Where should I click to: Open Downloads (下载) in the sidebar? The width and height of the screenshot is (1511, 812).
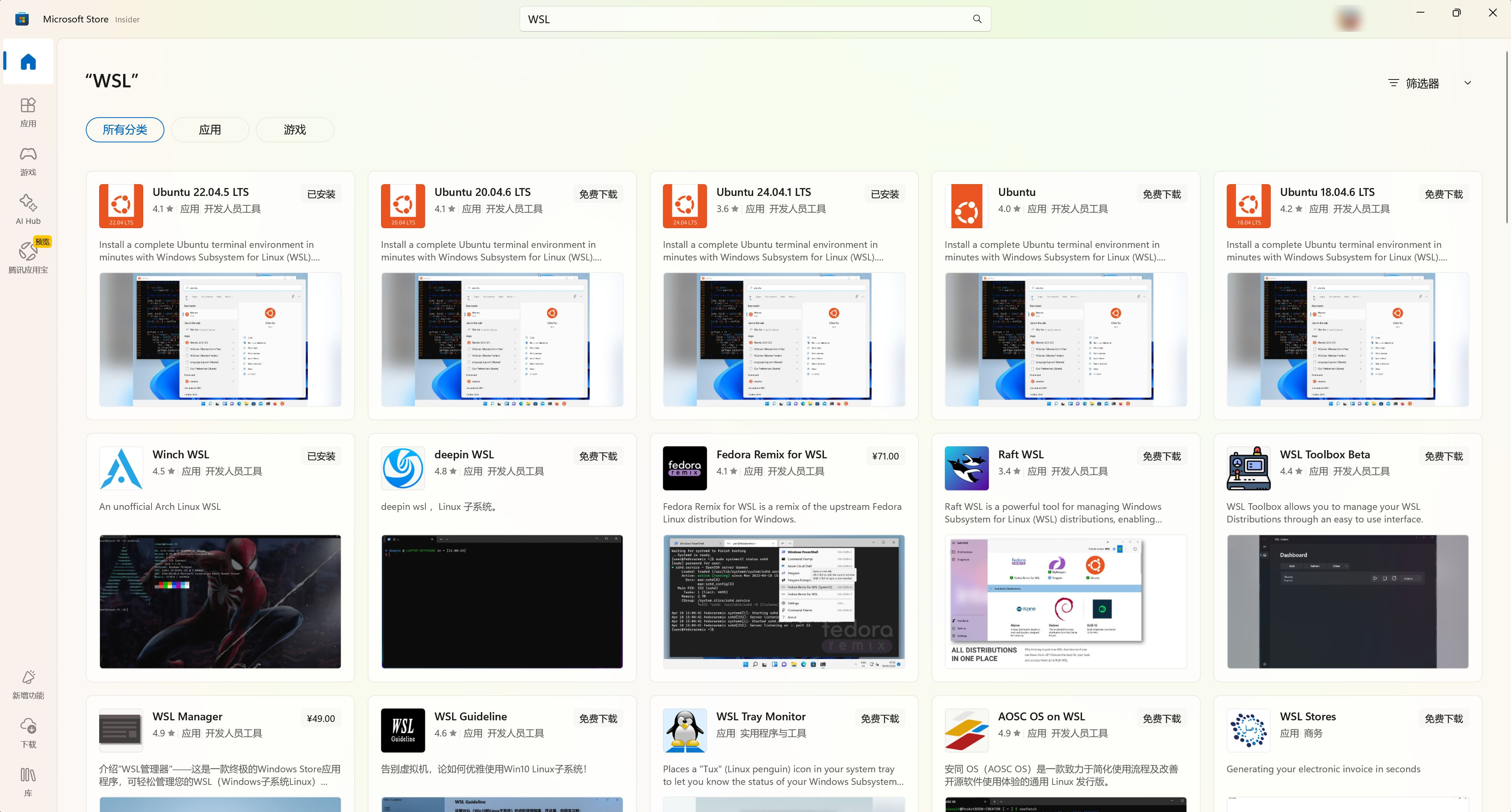point(28,733)
